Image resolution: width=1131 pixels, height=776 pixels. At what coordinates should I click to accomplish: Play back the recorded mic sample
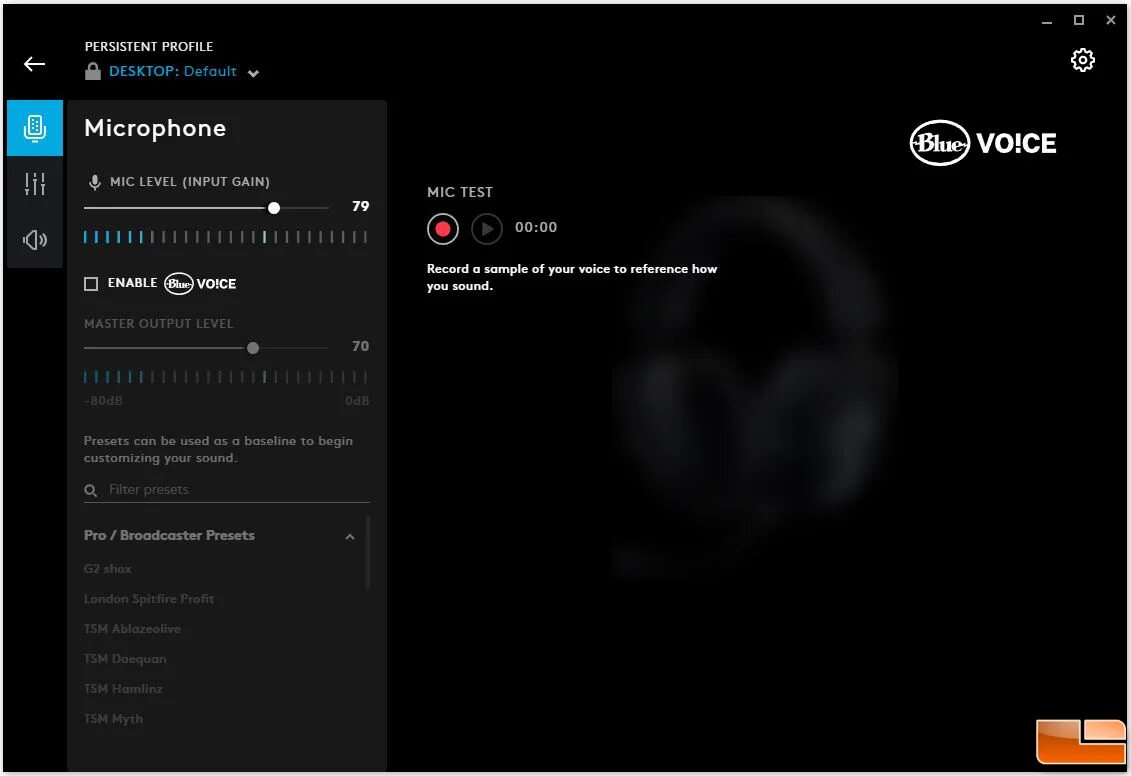coord(487,229)
